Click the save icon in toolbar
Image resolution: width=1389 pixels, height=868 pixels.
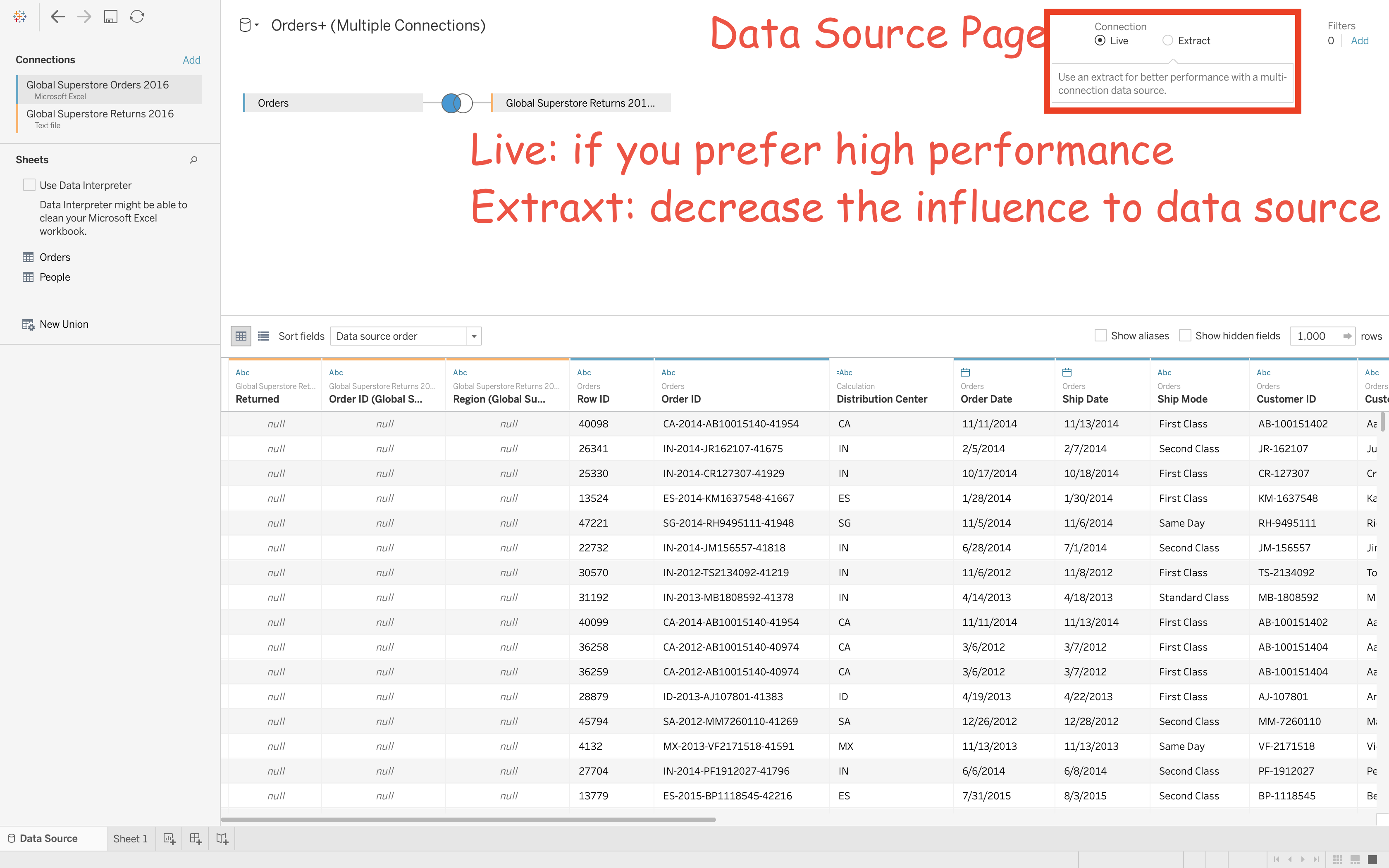pos(110,17)
